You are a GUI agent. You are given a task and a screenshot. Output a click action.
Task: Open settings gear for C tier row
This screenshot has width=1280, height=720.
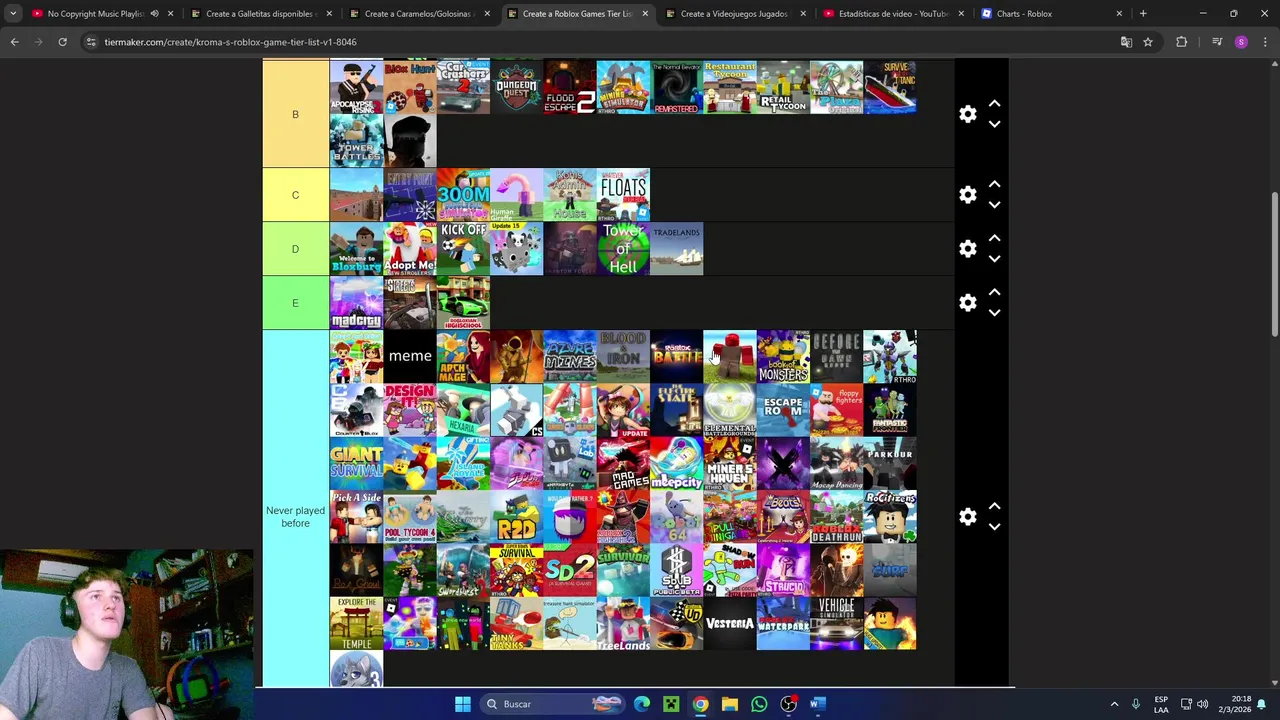point(967,195)
